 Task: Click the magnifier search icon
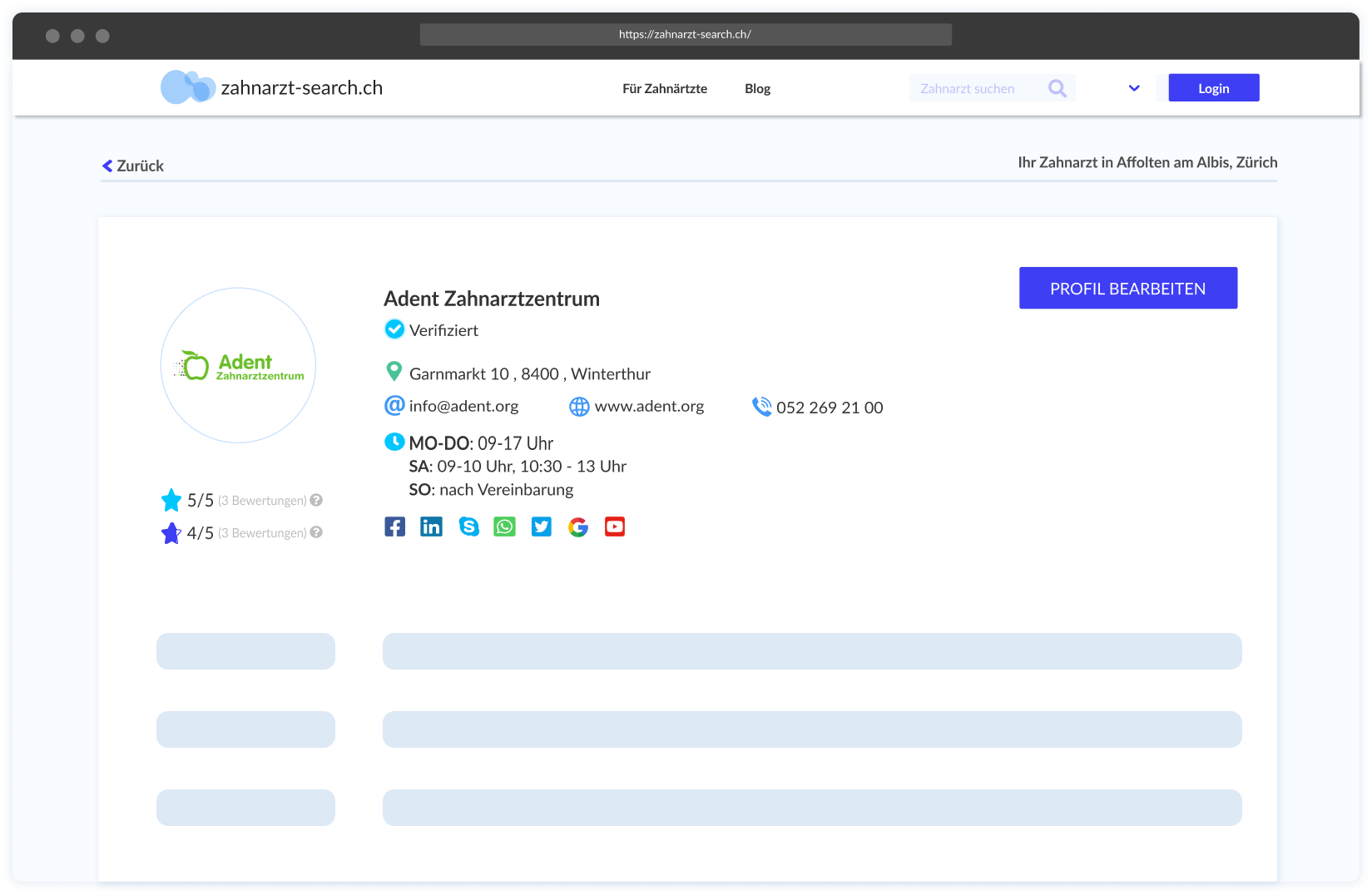[1057, 88]
